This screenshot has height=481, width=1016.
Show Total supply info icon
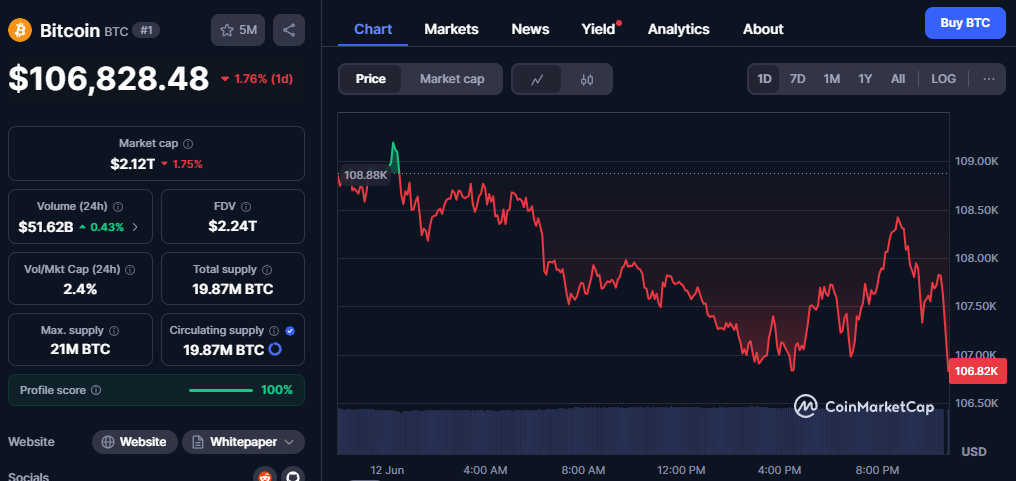tap(267, 269)
